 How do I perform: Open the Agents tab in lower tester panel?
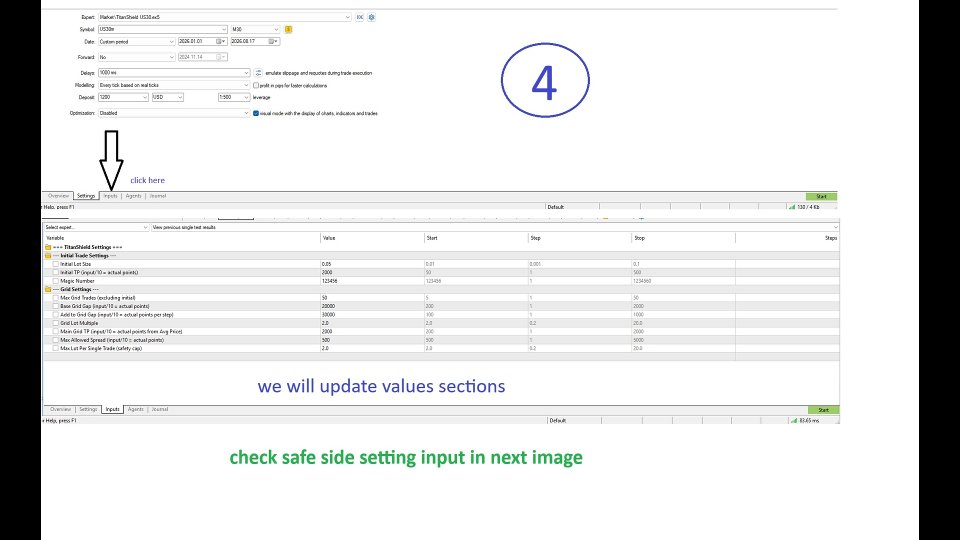click(135, 409)
